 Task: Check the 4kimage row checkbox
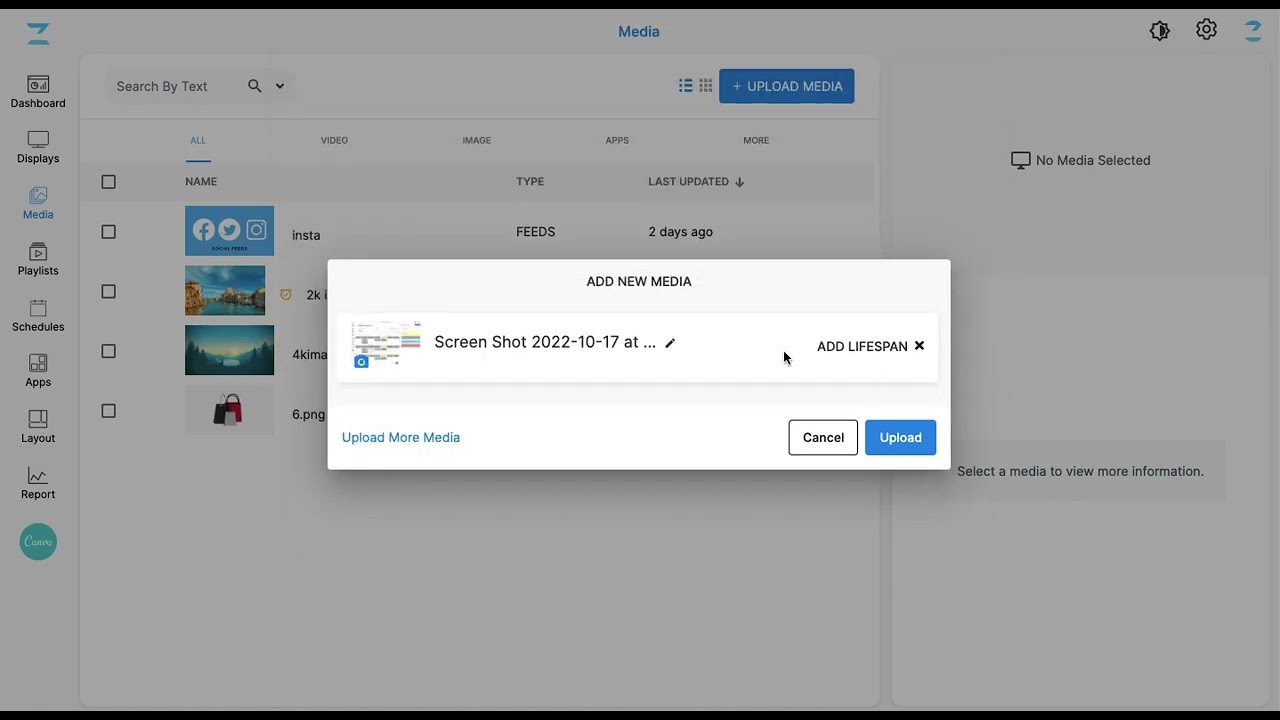coord(109,351)
